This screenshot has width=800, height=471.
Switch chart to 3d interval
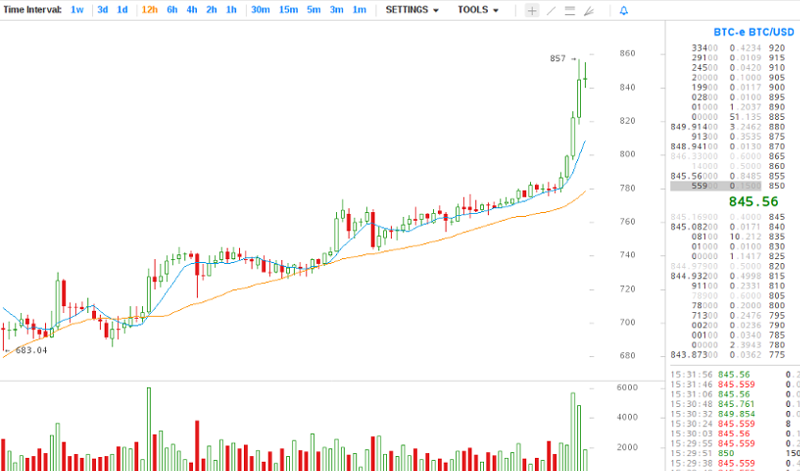103,10
